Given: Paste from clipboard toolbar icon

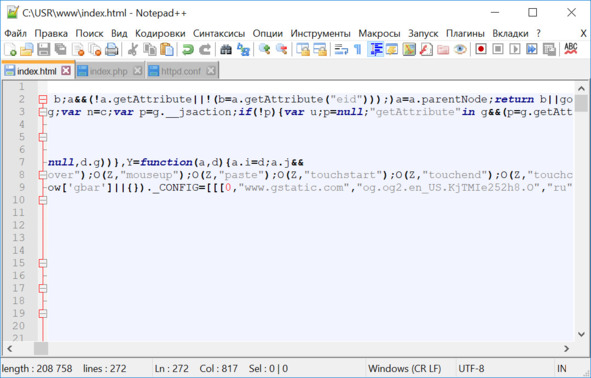Looking at the screenshot, I should [x=167, y=49].
